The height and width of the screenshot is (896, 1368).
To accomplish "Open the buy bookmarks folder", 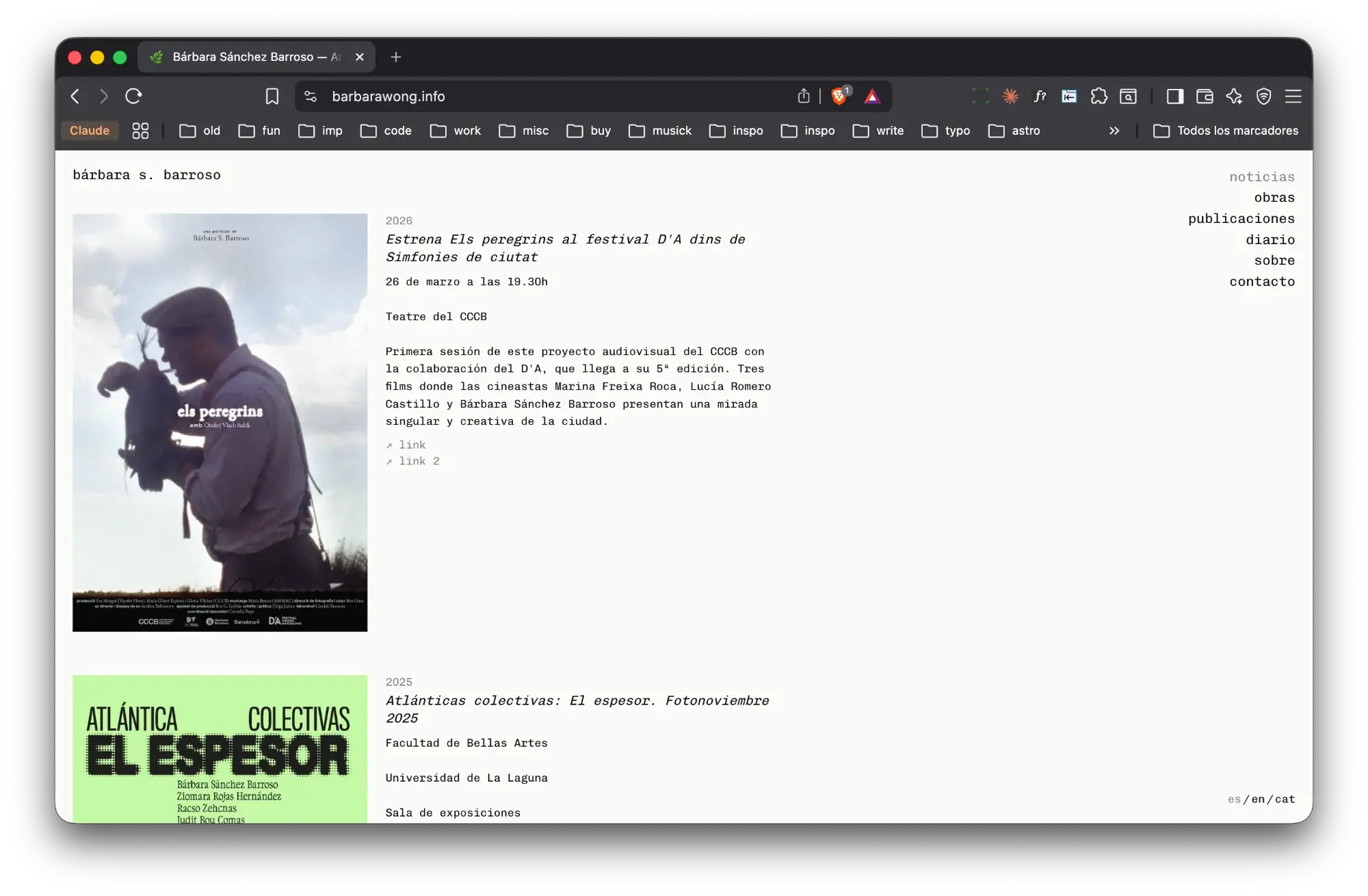I will click(589, 131).
